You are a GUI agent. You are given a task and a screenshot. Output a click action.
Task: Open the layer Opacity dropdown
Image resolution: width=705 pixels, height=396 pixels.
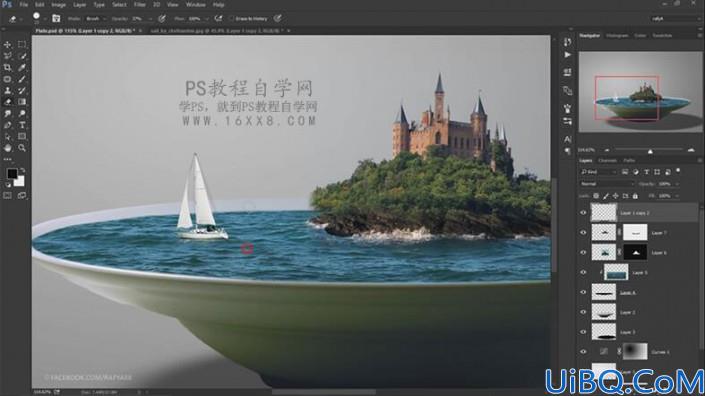[x=676, y=184]
